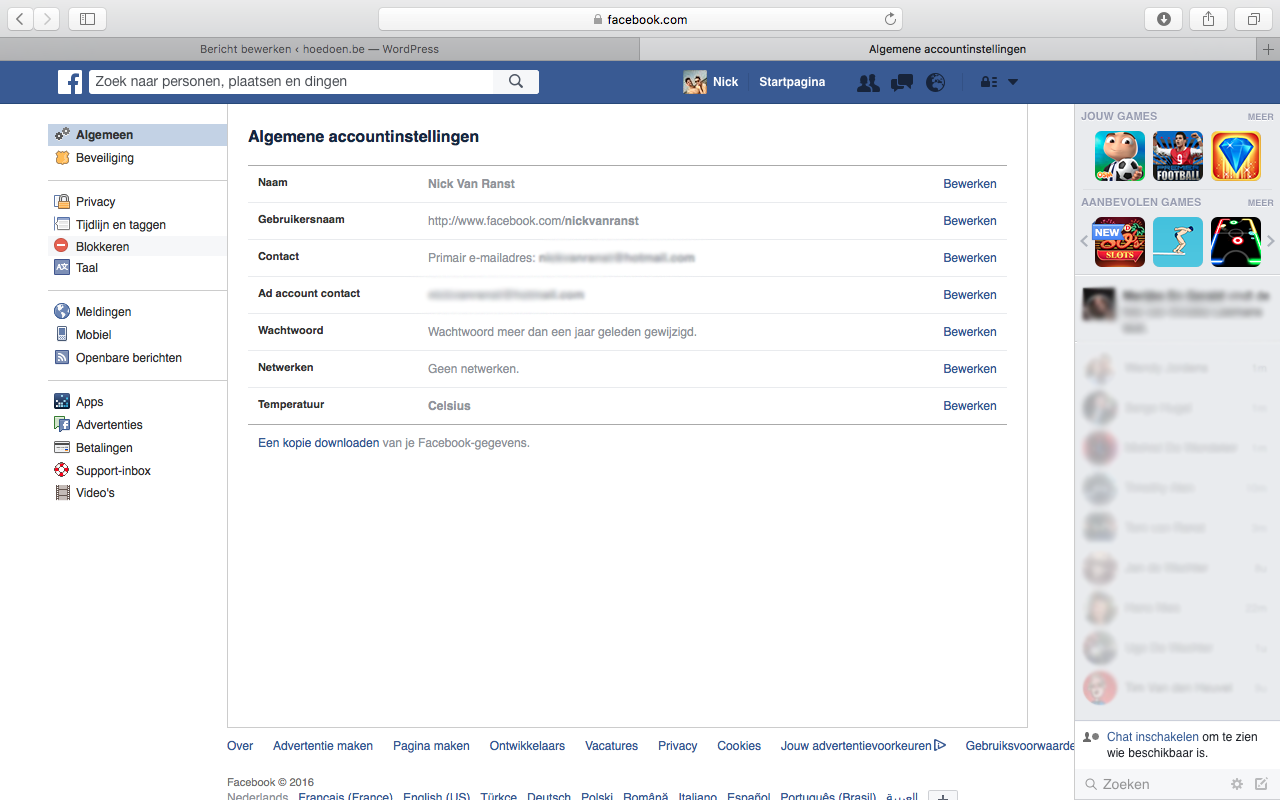Click the Een kopie downloaden link
Image resolution: width=1280 pixels, height=800 pixels.
coord(319,443)
